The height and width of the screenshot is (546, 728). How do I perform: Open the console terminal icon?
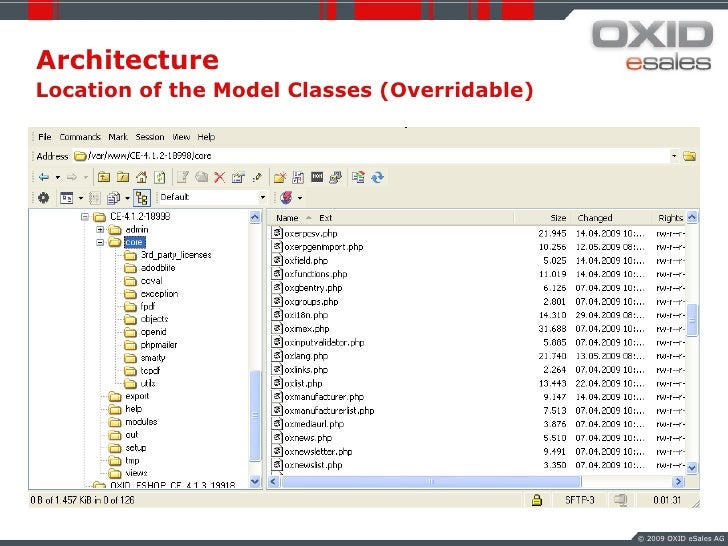pos(317,177)
